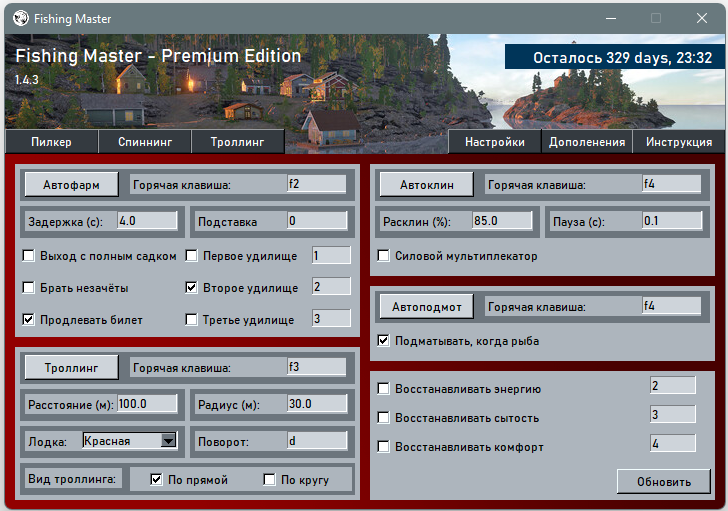Close the Fishing Master window

point(702,19)
